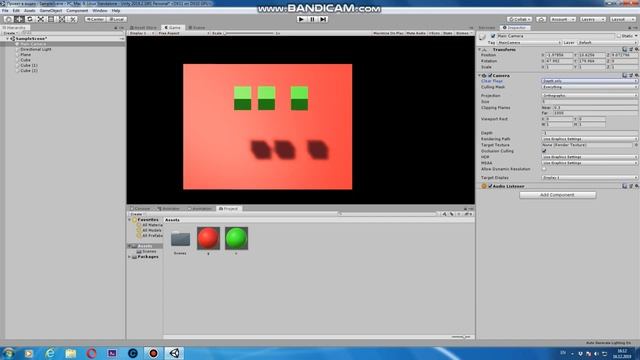
Task: Open Transform component reference book icon
Action: pyautogui.click(x=624, y=49)
